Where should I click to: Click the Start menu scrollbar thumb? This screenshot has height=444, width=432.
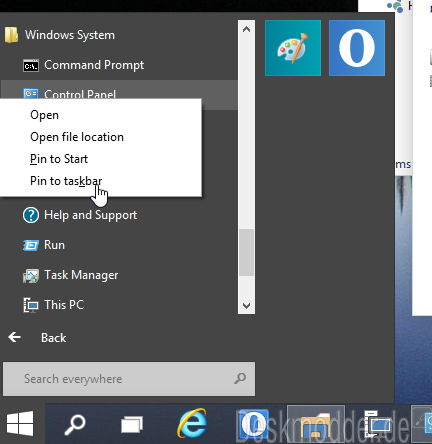click(x=246, y=253)
